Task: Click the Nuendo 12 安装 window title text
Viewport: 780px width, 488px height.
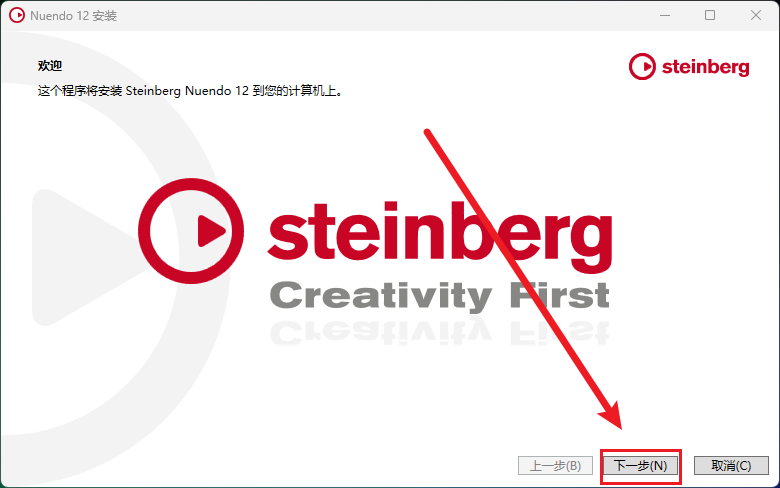Action: (74, 16)
